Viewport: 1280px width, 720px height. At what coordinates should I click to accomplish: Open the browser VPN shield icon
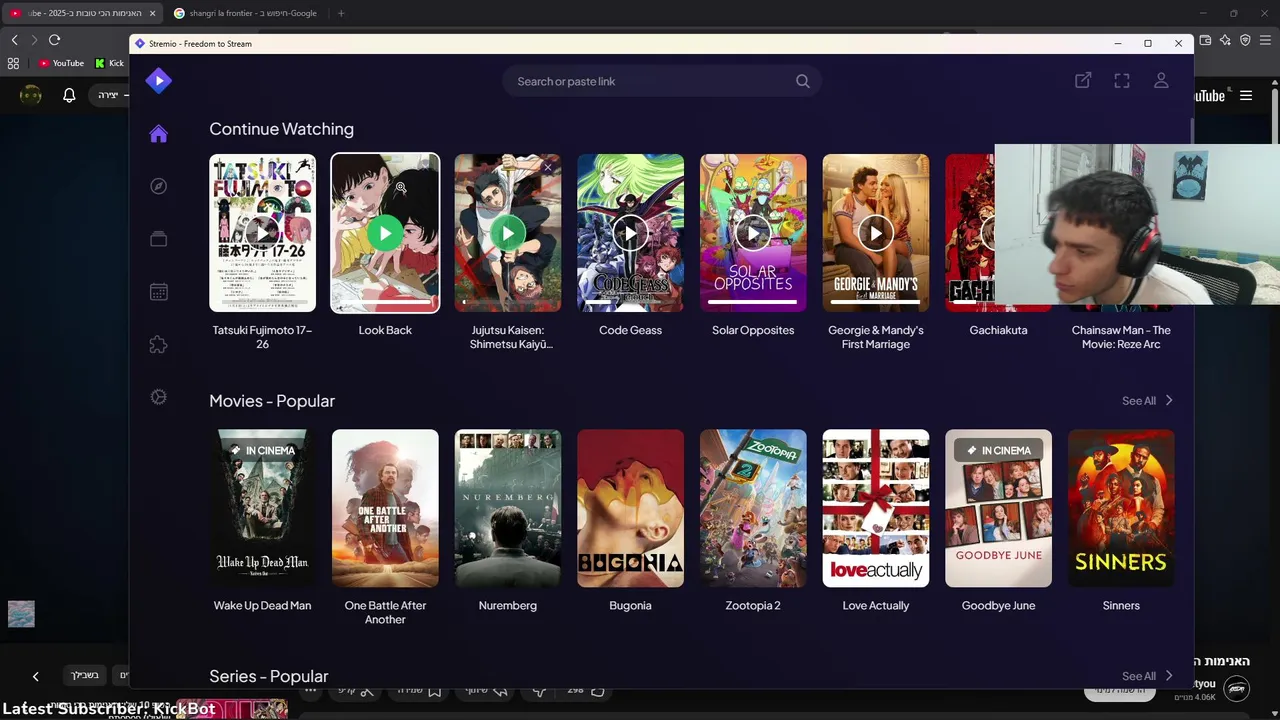click(1245, 40)
